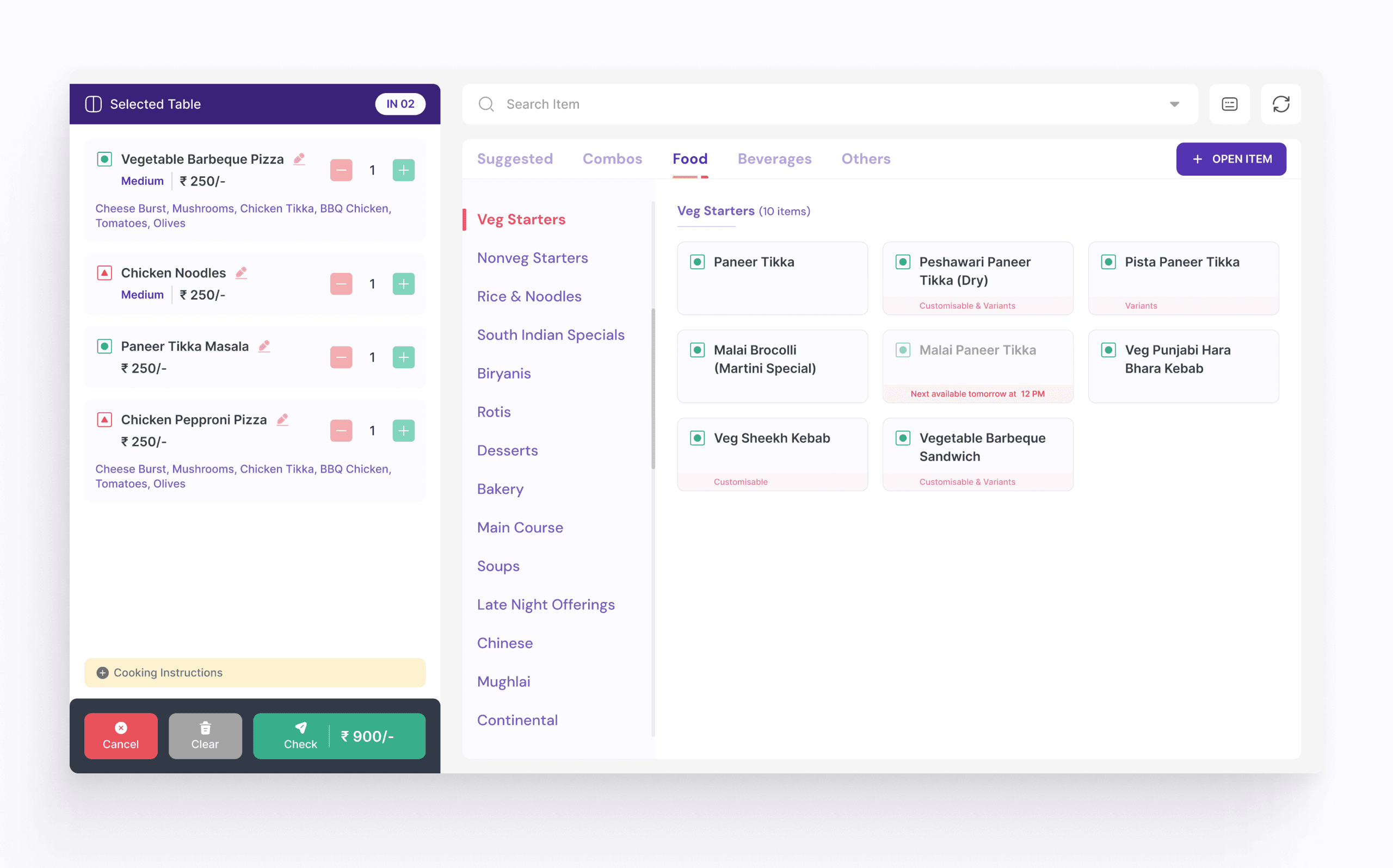Viewport: 1393px width, 868px height.
Task: Edit Vegetable Barbeque Pizza with pencil icon
Action: point(299,159)
